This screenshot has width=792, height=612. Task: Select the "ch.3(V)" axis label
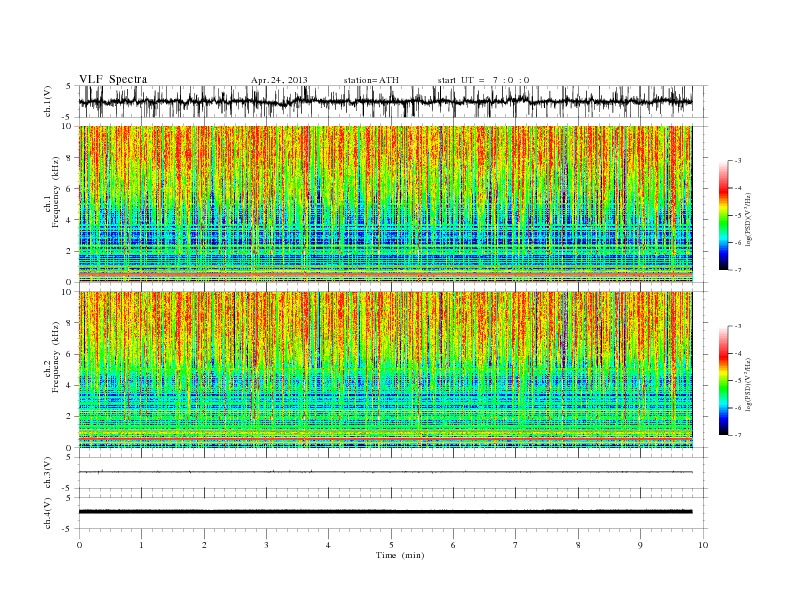tap(48, 473)
